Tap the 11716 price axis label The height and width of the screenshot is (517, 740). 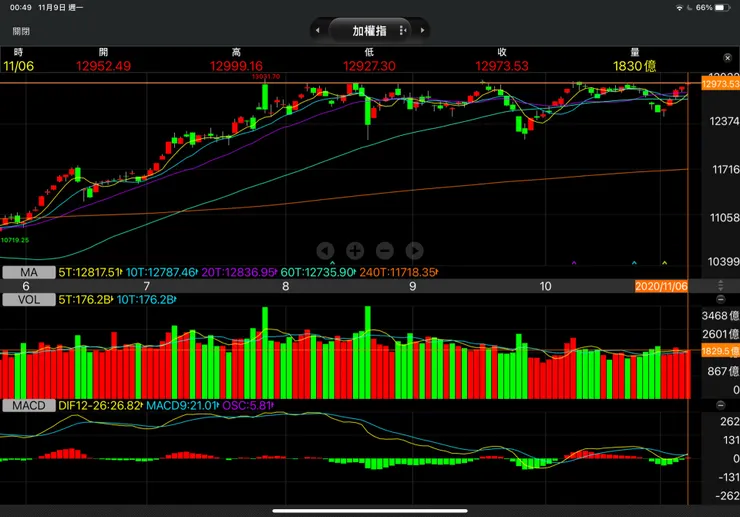(x=725, y=170)
